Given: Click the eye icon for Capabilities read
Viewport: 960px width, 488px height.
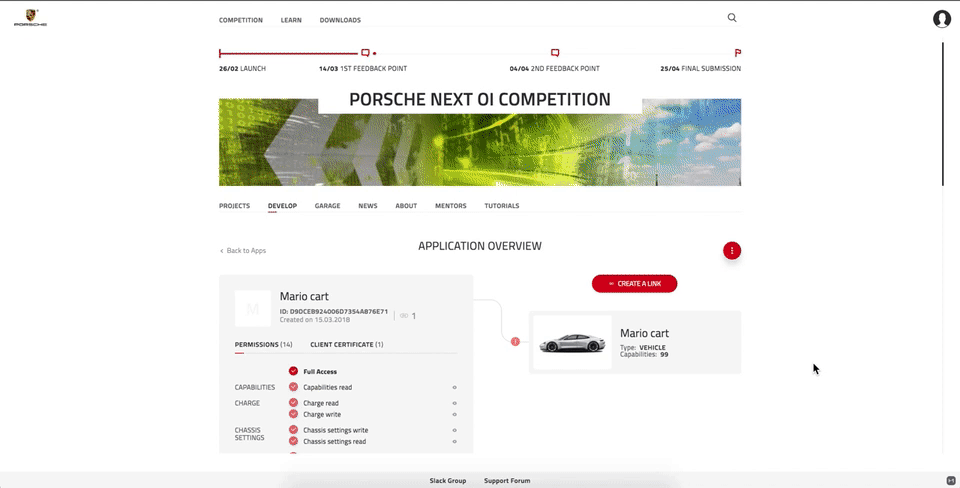Looking at the screenshot, I should (x=454, y=388).
